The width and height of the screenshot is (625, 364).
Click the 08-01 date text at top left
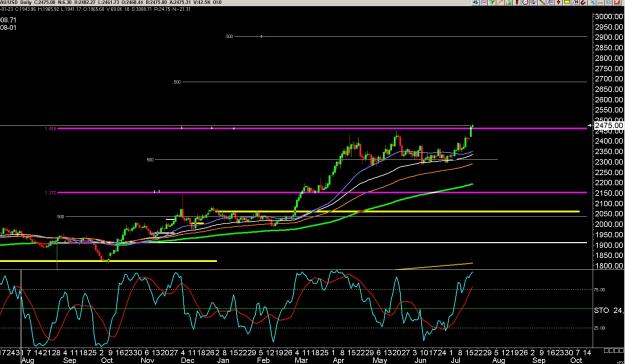(x=8, y=28)
